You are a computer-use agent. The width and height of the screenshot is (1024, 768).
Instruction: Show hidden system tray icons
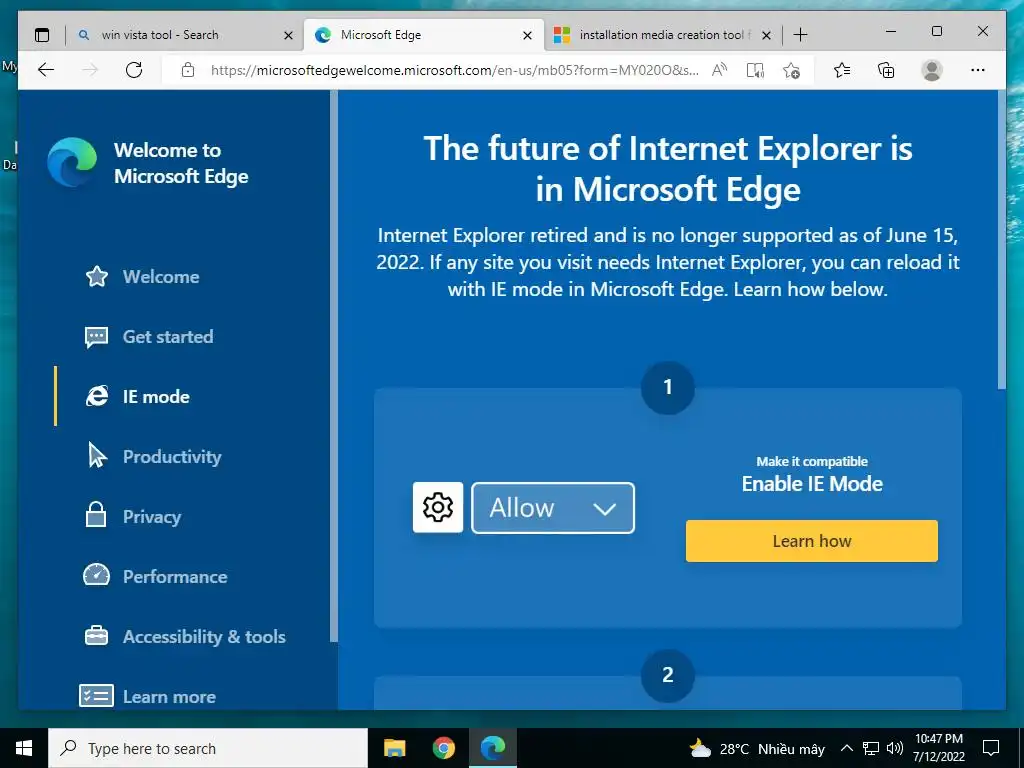[846, 748]
